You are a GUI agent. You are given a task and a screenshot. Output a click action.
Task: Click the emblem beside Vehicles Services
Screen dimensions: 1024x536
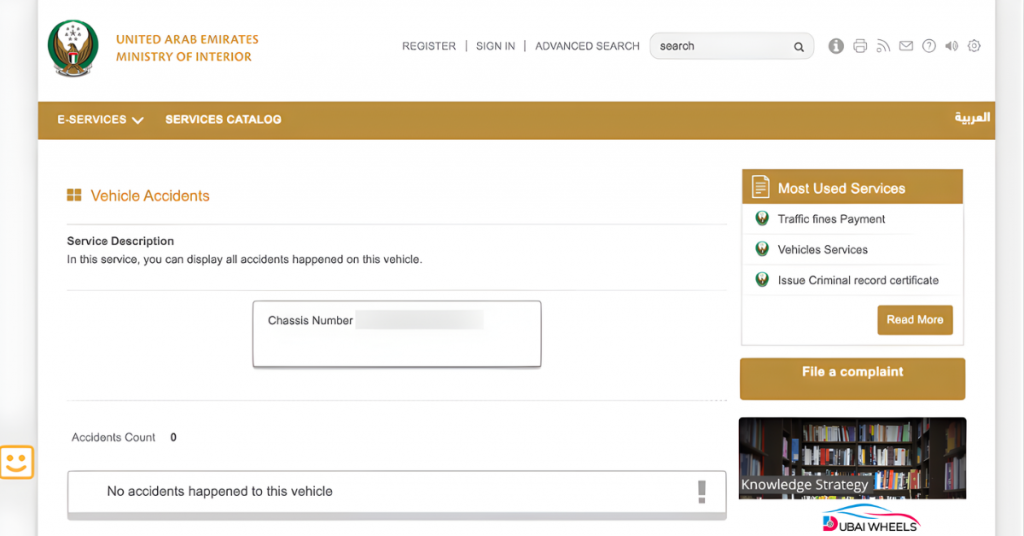point(761,249)
